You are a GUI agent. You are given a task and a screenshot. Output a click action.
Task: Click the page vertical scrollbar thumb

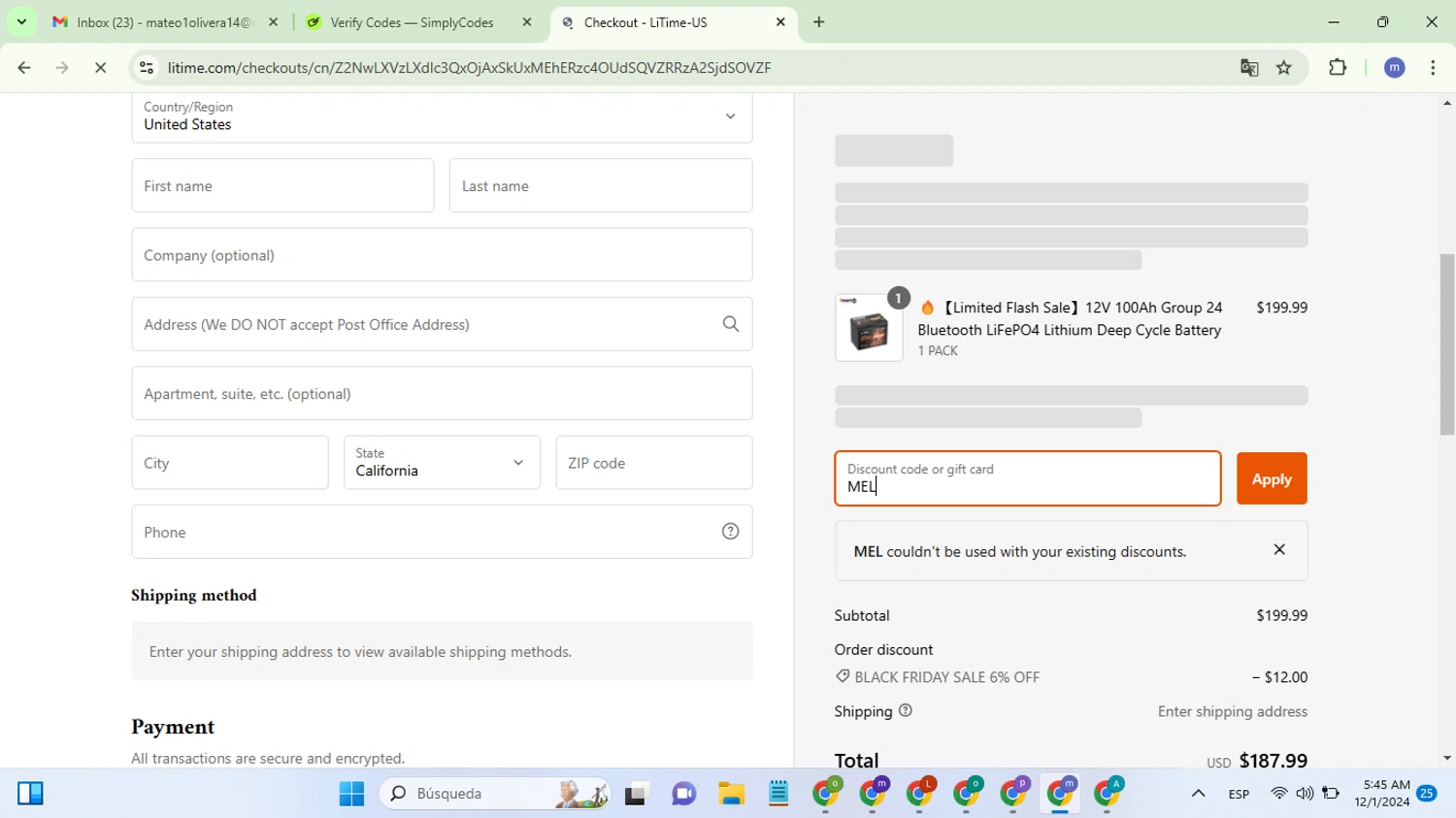tap(1447, 344)
